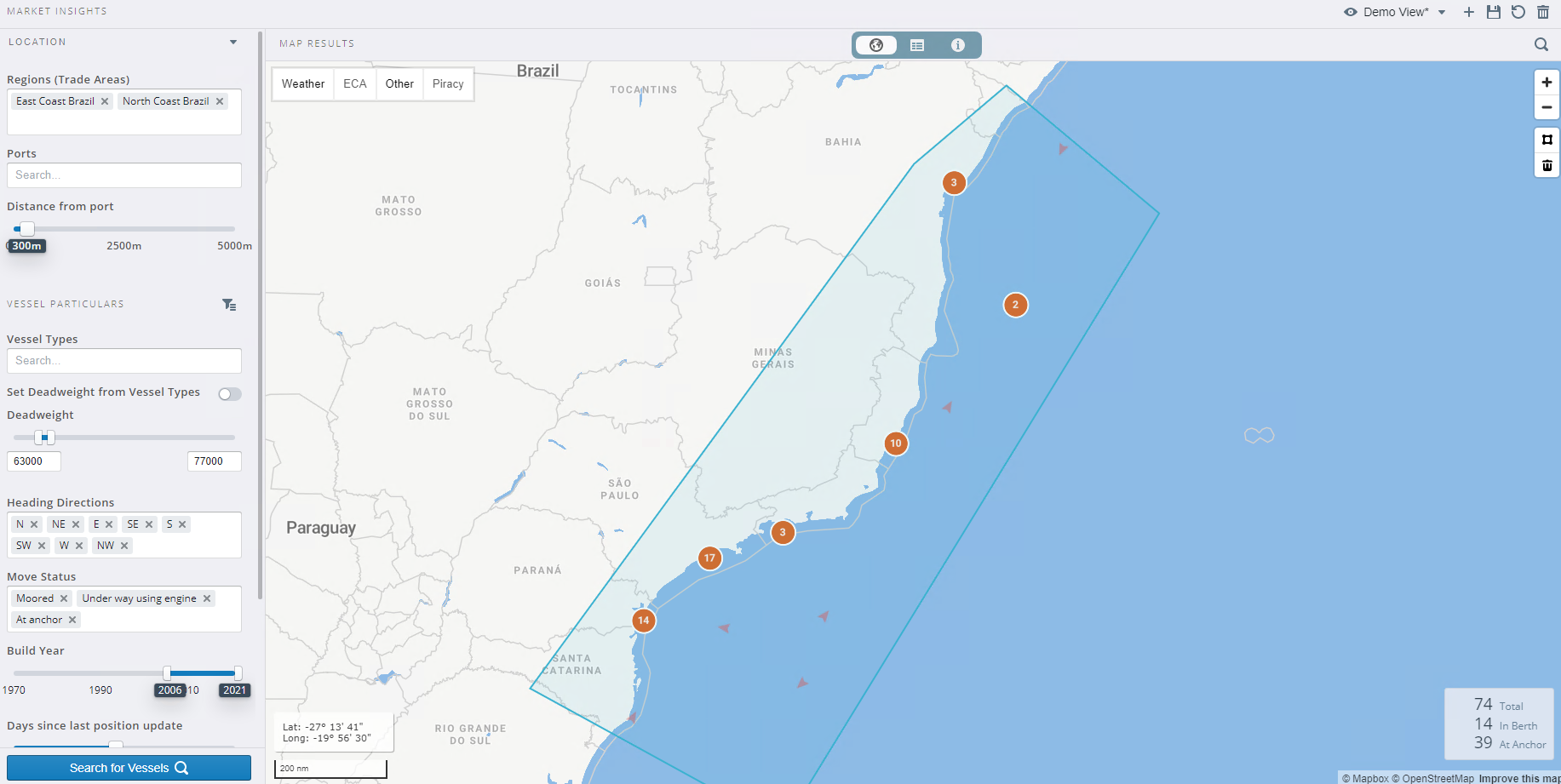Select the draw area tool

click(1547, 140)
